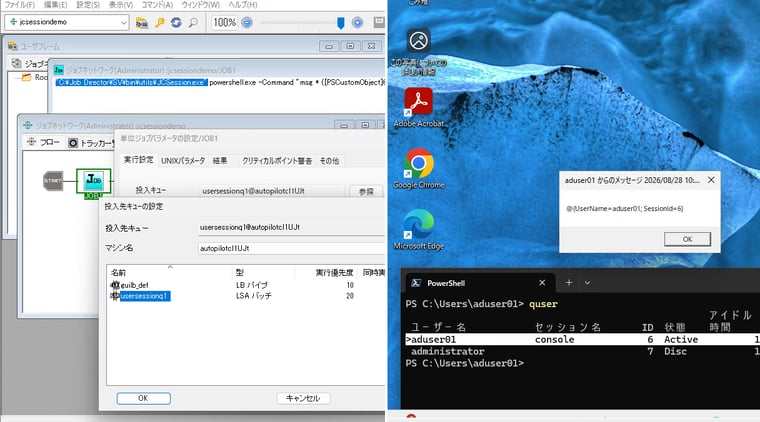Click the powershell.exe command text
This screenshot has height=422, width=760.
tap(297, 82)
